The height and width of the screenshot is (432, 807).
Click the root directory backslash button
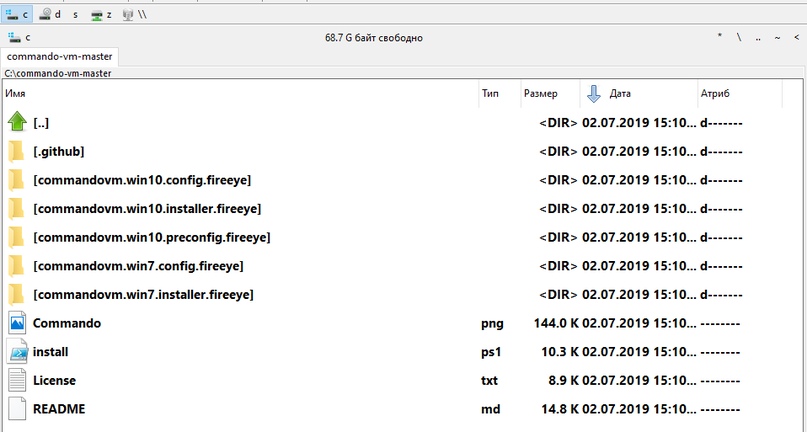coord(738,38)
